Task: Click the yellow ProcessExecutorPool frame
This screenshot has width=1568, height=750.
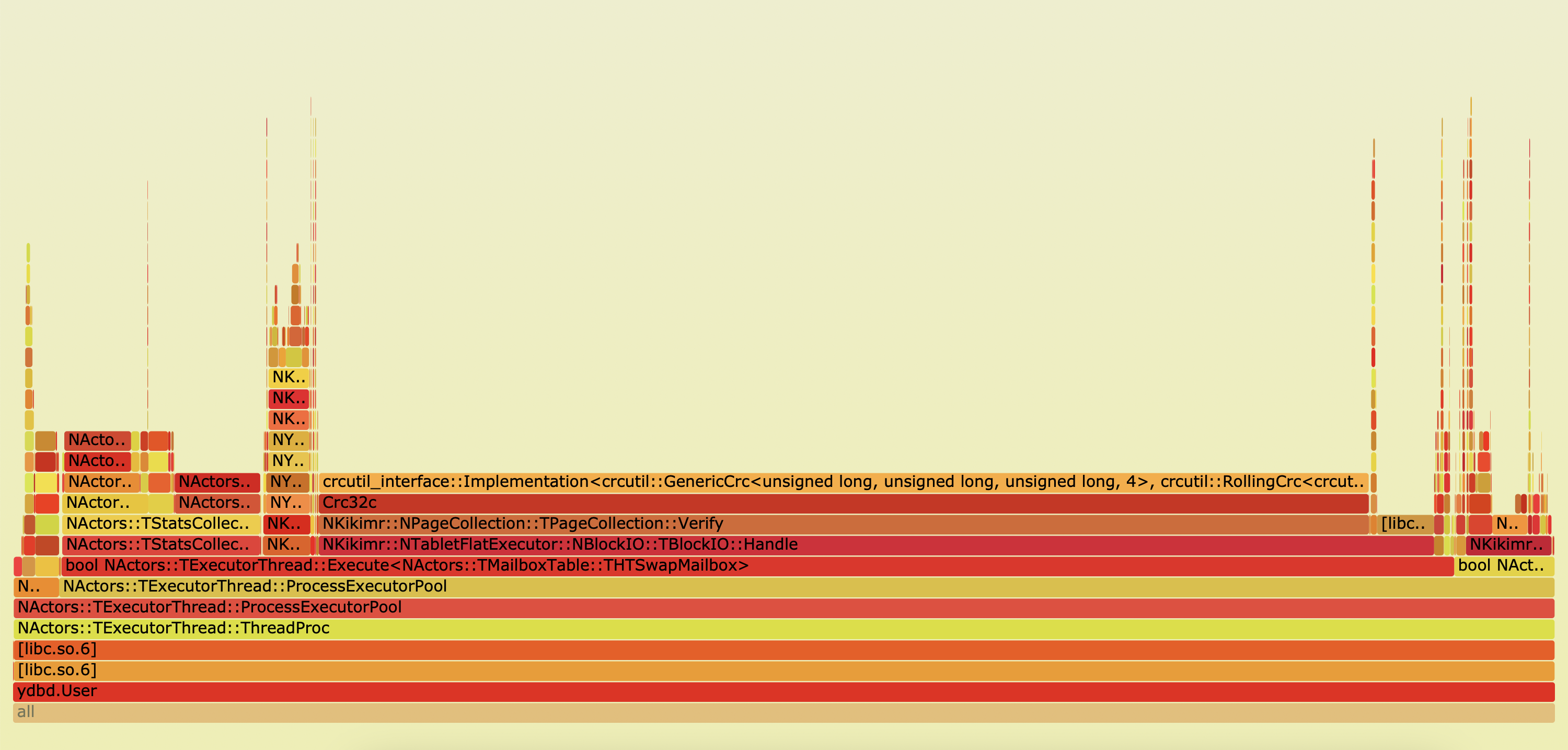Action: coord(806,586)
